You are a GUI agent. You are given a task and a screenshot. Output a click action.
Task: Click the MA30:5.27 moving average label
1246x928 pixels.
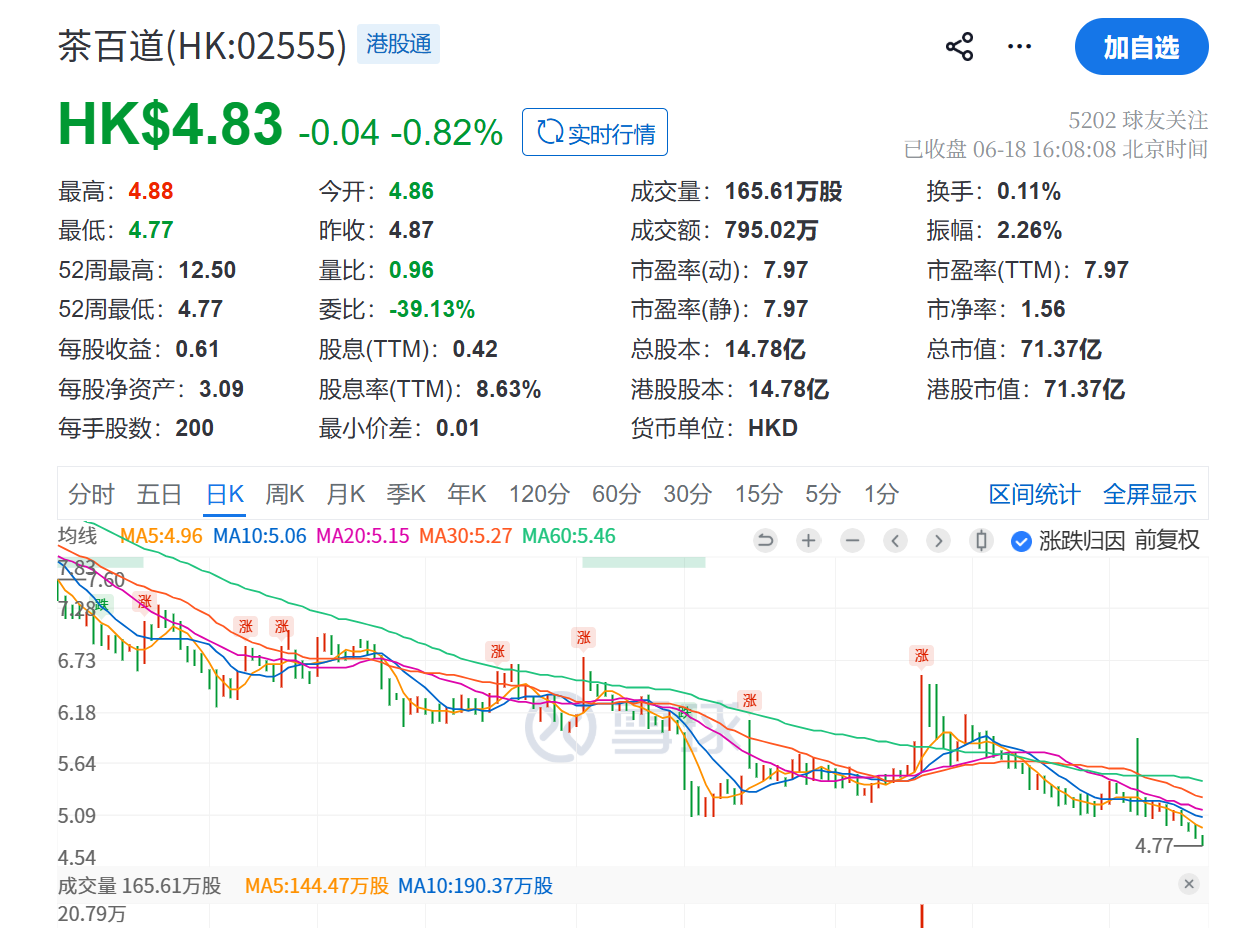(466, 536)
